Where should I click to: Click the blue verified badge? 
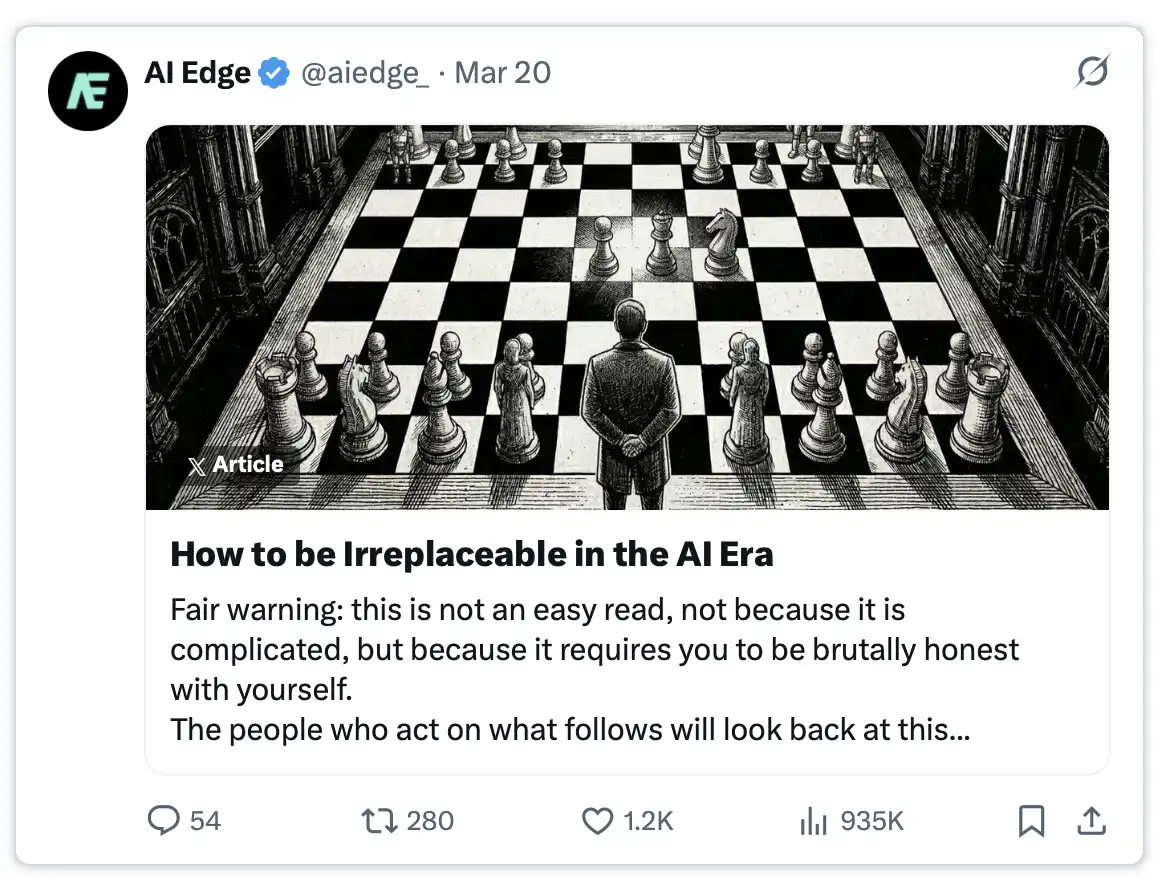[x=275, y=73]
